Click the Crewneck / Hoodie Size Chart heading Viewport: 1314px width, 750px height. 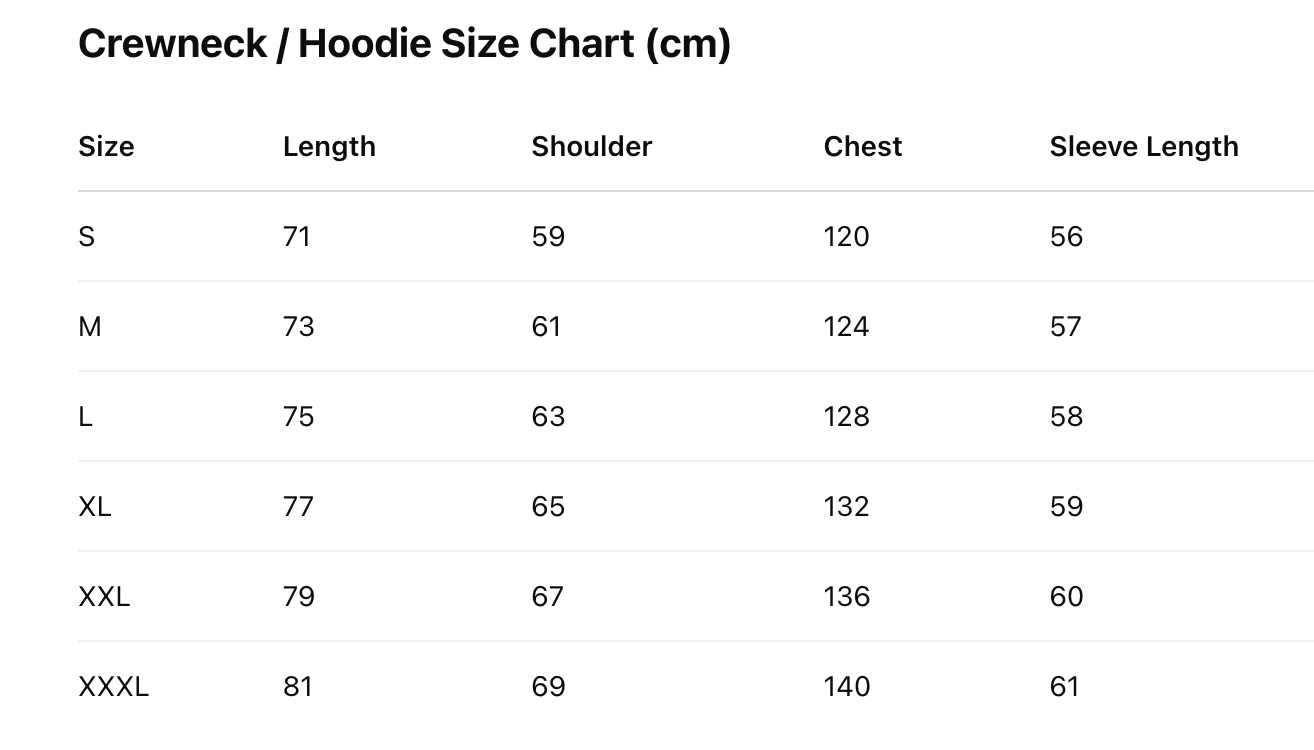pyautogui.click(x=404, y=44)
